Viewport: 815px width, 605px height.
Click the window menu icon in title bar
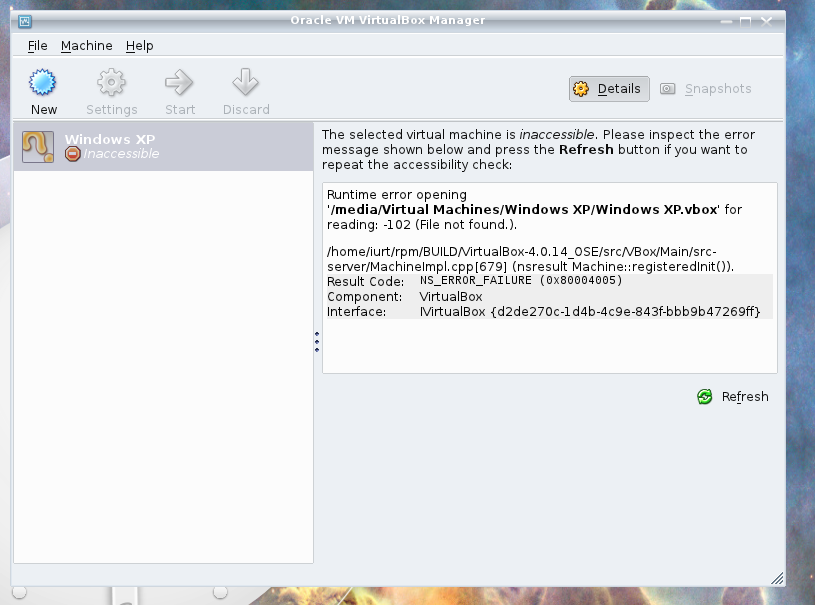click(25, 20)
